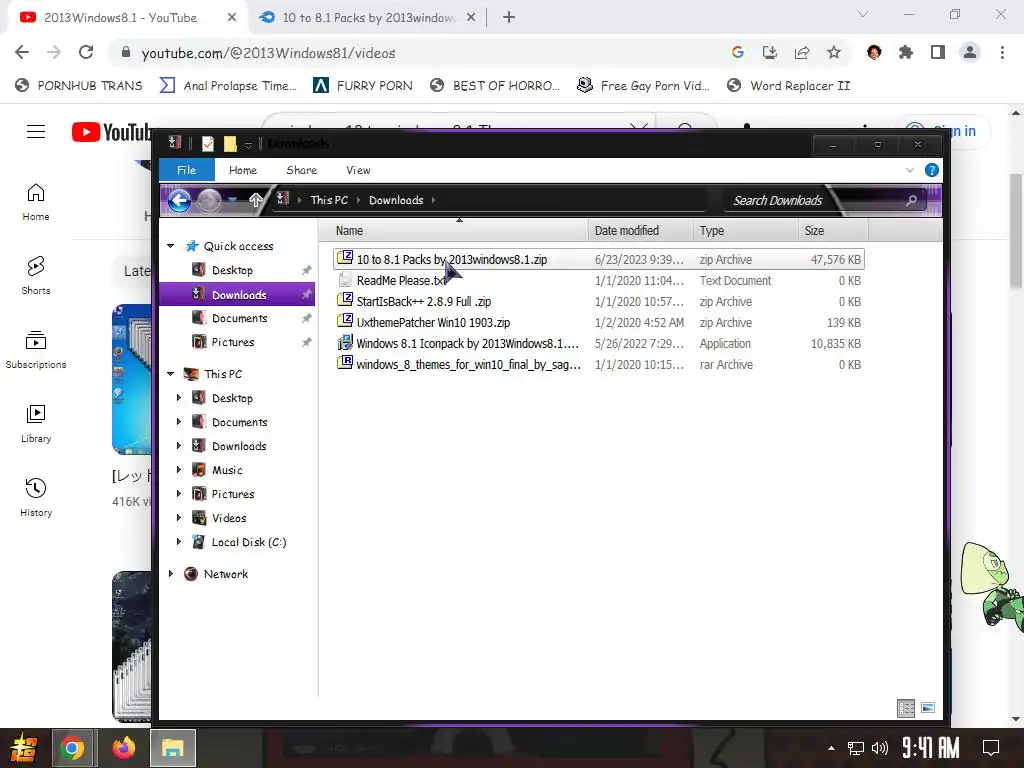Open recent locations dropdown in Explorer
Viewport: 1024px width, 768px height.
pos(232,200)
